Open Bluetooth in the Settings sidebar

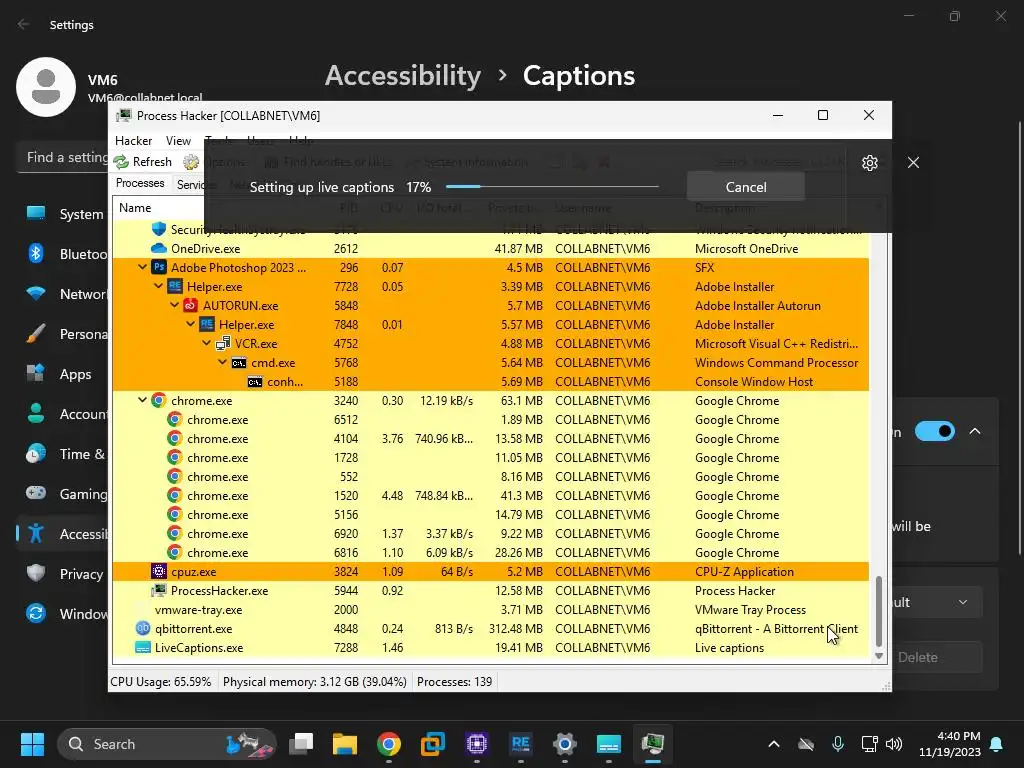pyautogui.click(x=64, y=253)
